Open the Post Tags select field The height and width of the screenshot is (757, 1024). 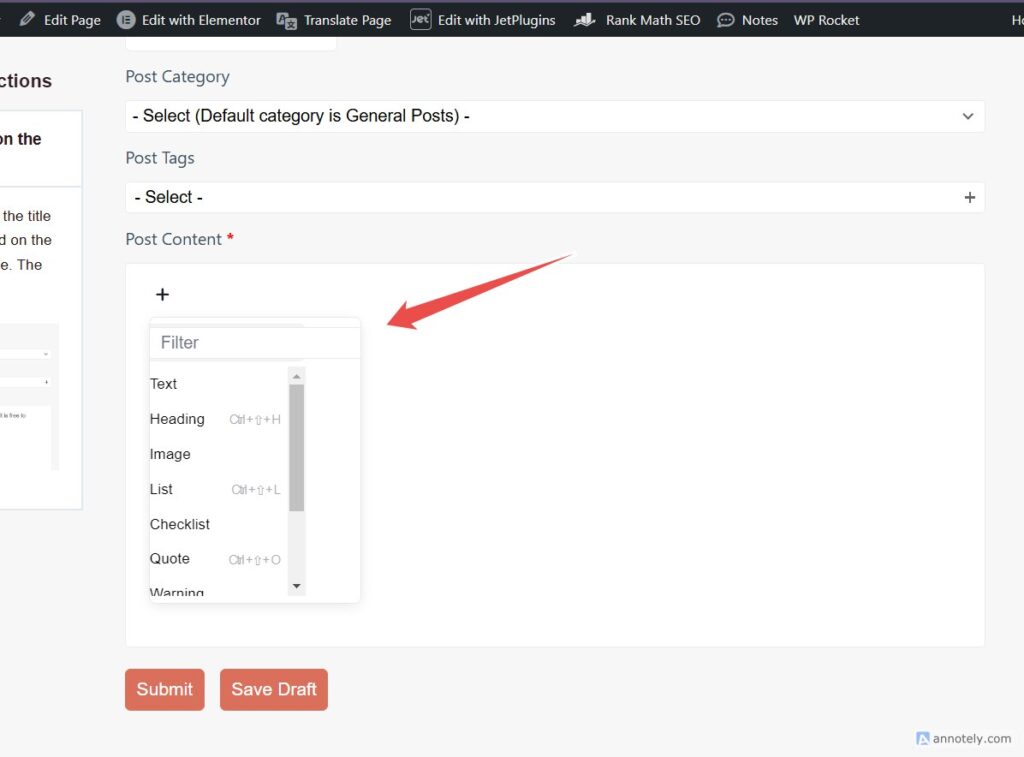click(x=540, y=198)
